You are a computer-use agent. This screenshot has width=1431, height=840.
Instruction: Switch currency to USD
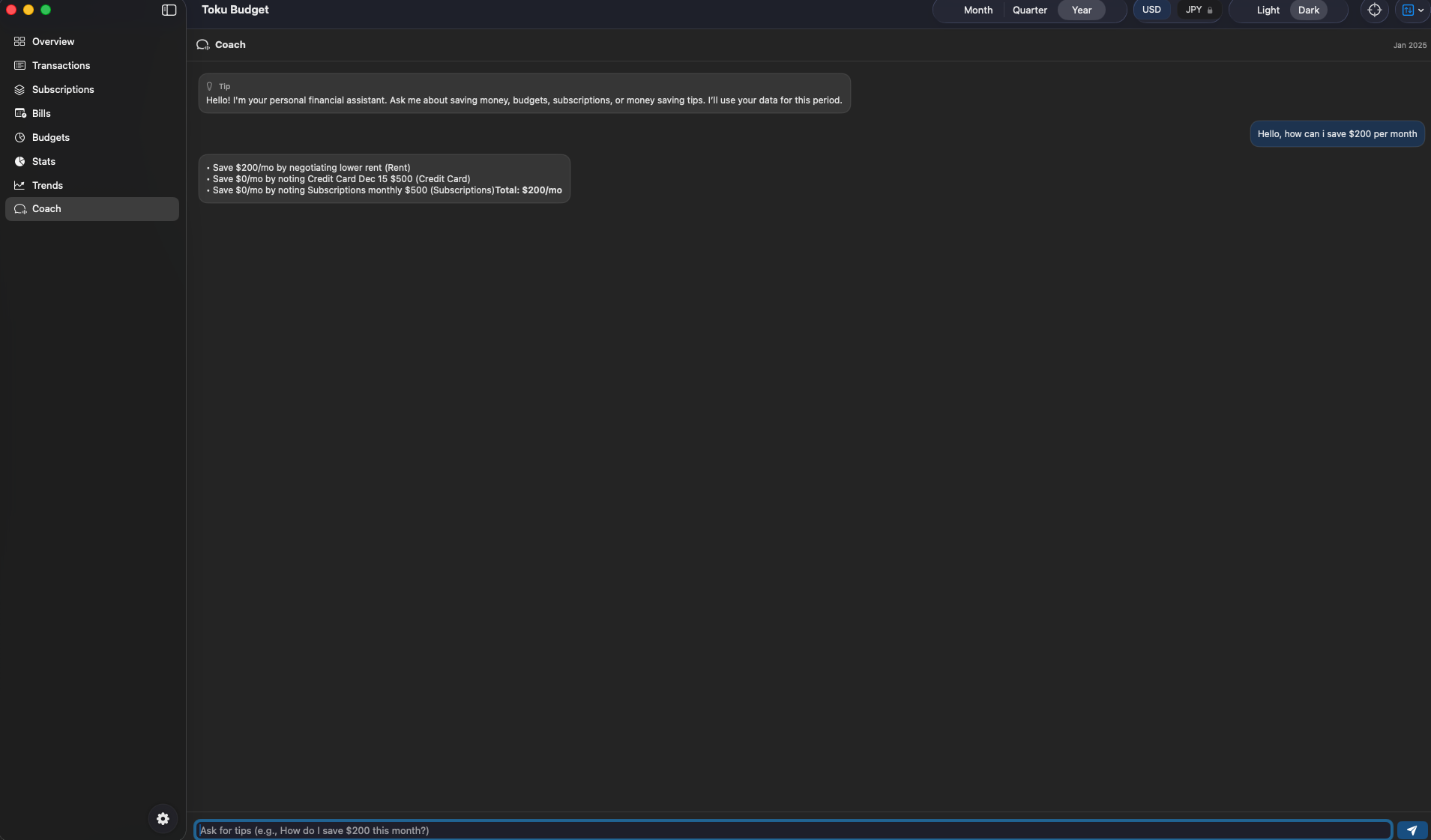point(1151,10)
